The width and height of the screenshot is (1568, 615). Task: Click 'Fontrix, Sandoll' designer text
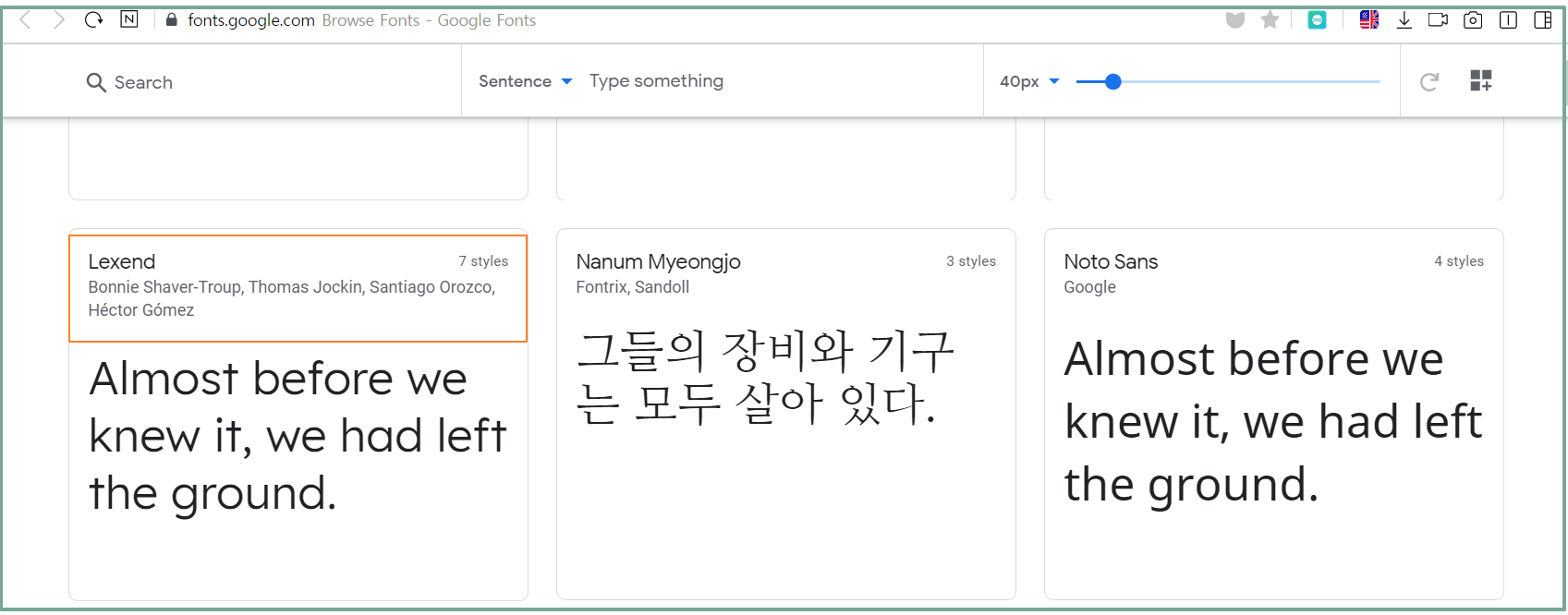pos(633,287)
